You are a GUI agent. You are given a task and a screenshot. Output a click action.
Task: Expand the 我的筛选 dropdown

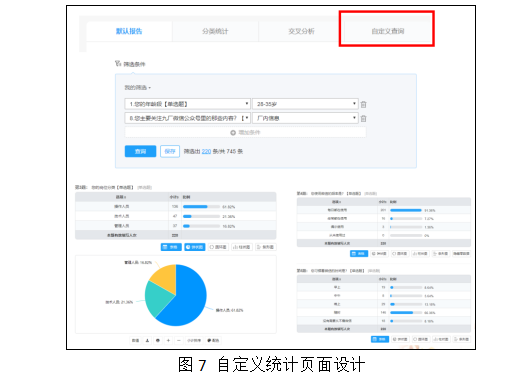tap(138, 88)
